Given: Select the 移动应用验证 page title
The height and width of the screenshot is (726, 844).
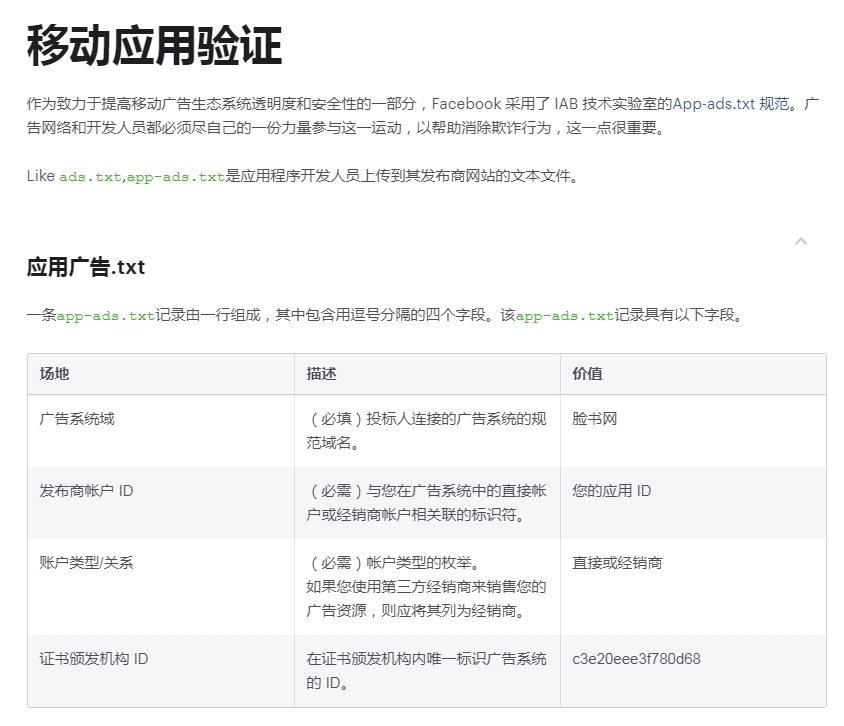Looking at the screenshot, I should click(154, 46).
